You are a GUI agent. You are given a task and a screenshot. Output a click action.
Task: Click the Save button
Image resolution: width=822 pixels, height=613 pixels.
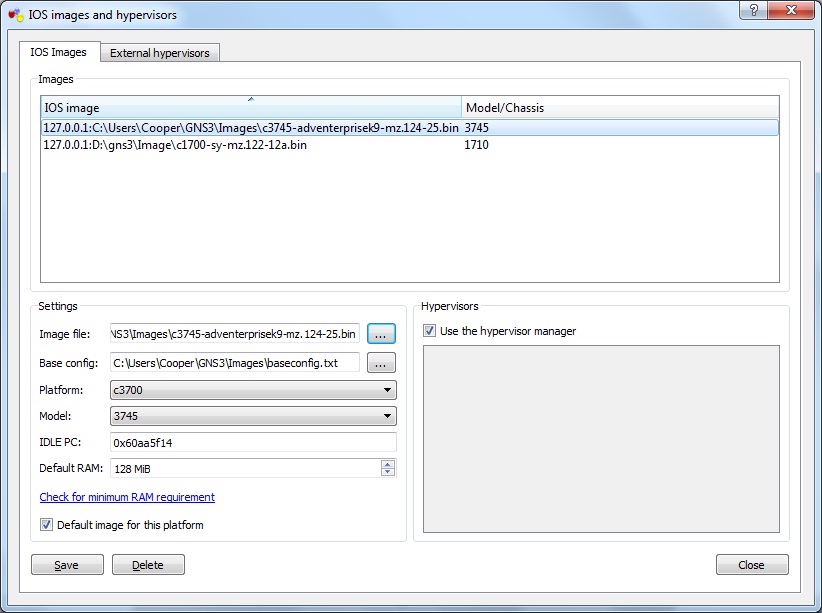(67, 565)
